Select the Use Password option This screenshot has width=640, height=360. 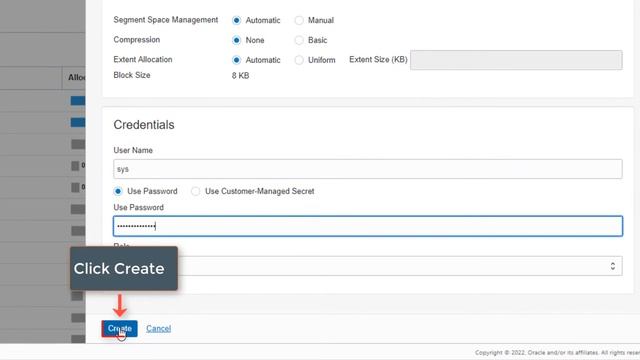[118, 191]
